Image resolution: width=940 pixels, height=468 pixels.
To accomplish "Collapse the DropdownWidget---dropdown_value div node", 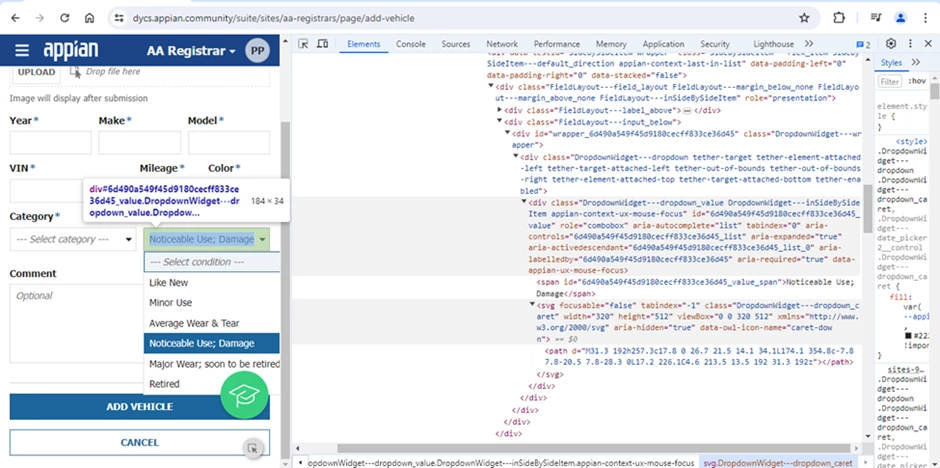I will [x=524, y=202].
